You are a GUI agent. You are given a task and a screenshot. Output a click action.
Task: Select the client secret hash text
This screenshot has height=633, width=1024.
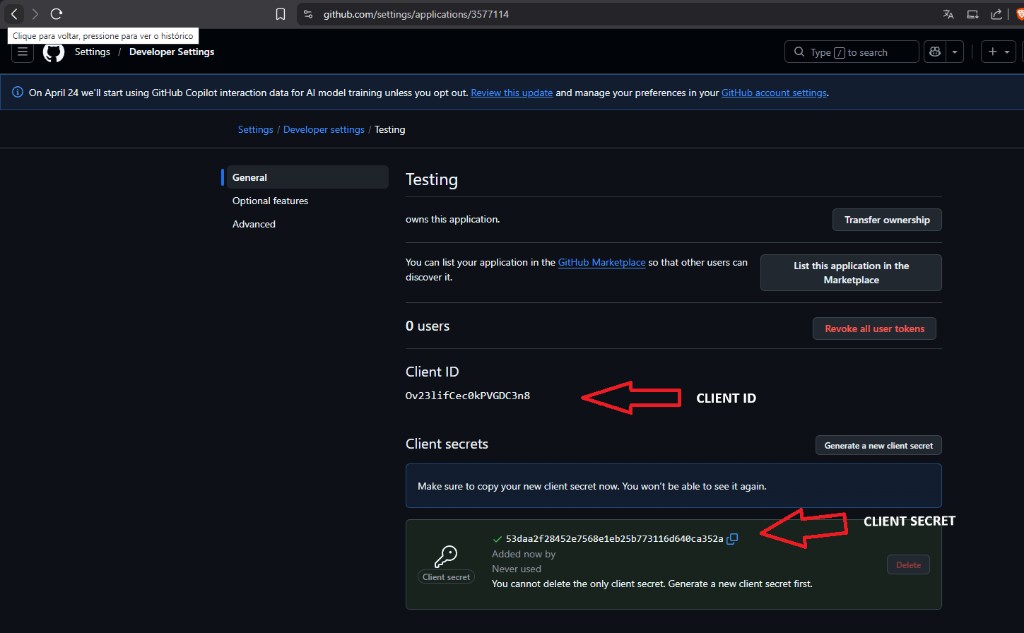coord(614,539)
